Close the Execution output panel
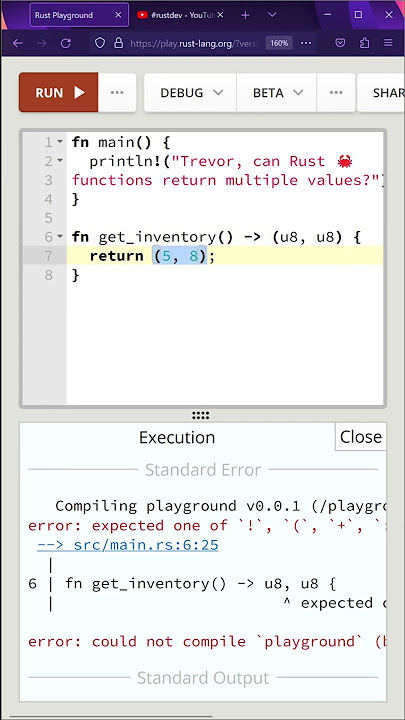The width and height of the screenshot is (405, 720). (360, 437)
